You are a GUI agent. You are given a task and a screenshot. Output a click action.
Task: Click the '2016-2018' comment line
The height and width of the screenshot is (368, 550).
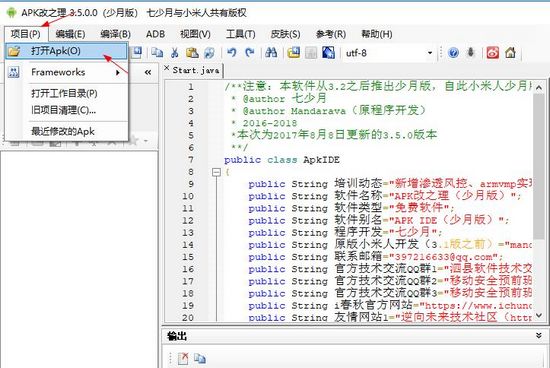264,123
